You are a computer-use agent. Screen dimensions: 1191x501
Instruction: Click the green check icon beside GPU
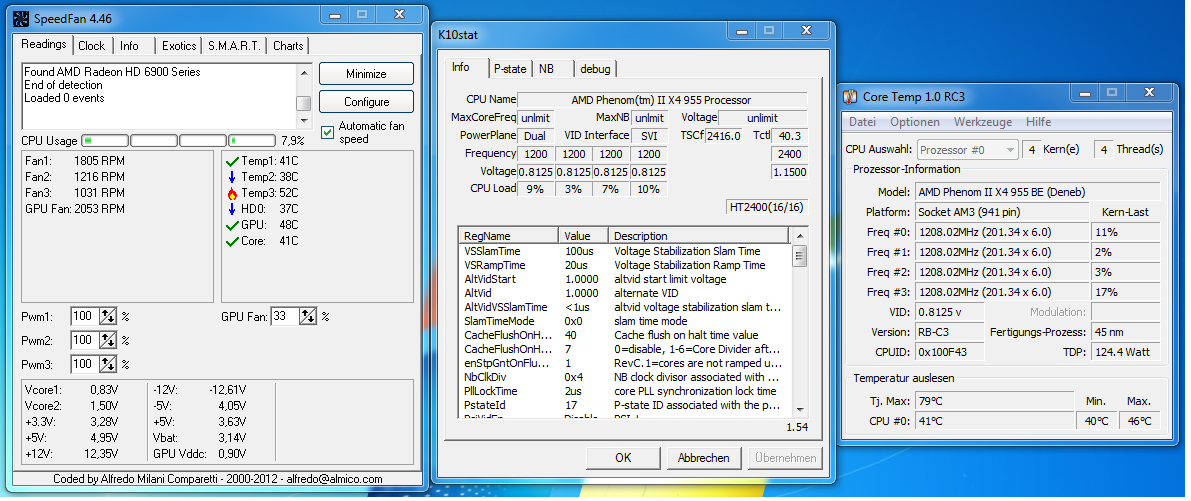point(232,225)
